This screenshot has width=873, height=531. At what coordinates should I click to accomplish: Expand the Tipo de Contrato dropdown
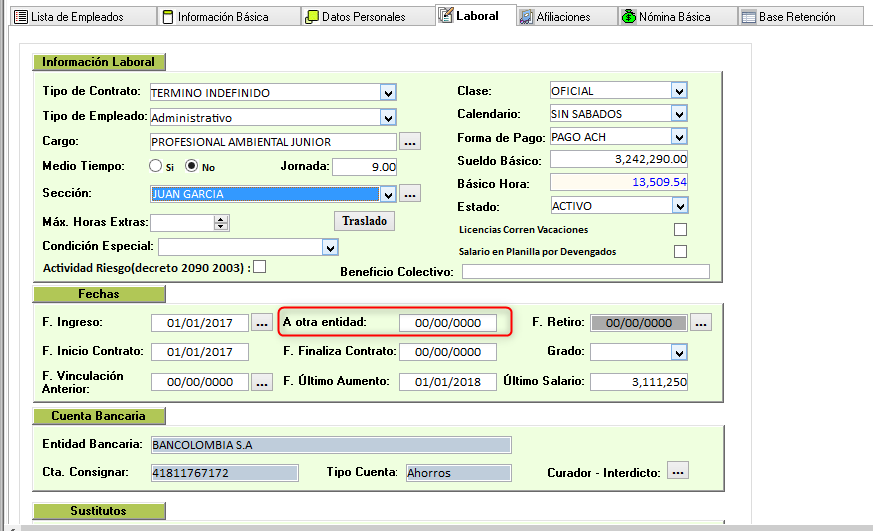tap(388, 93)
